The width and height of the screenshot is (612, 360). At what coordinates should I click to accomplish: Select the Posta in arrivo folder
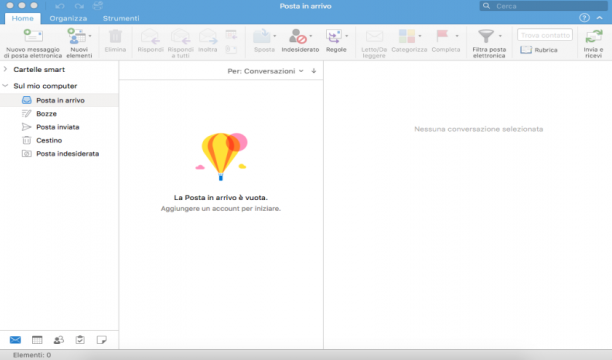[59, 100]
